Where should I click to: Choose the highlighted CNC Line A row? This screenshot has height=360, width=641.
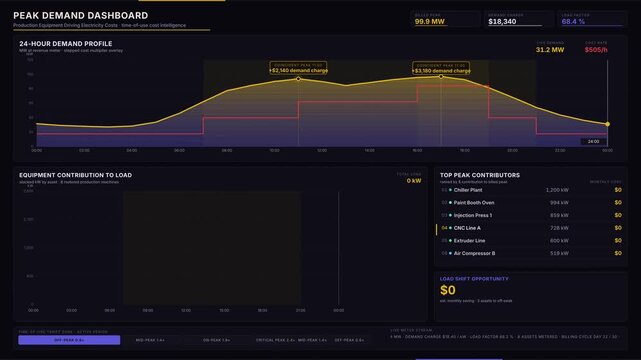(x=531, y=228)
